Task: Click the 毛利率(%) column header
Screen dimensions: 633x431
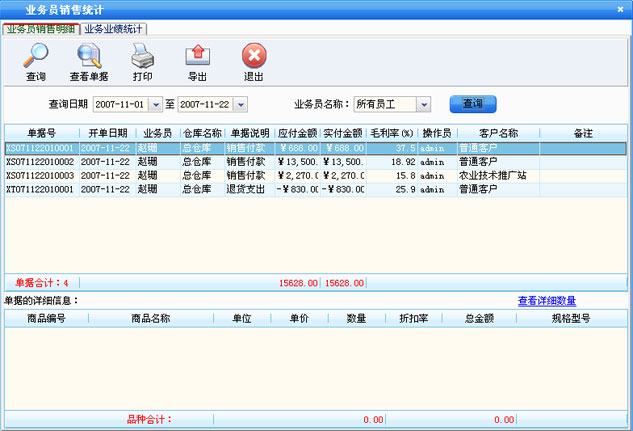Action: tap(392, 133)
